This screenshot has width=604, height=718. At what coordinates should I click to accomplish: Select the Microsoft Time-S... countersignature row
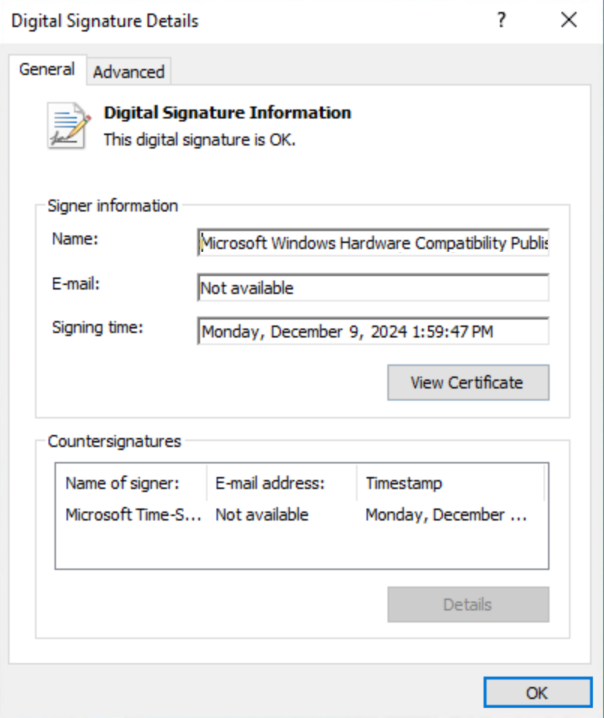[301, 515]
